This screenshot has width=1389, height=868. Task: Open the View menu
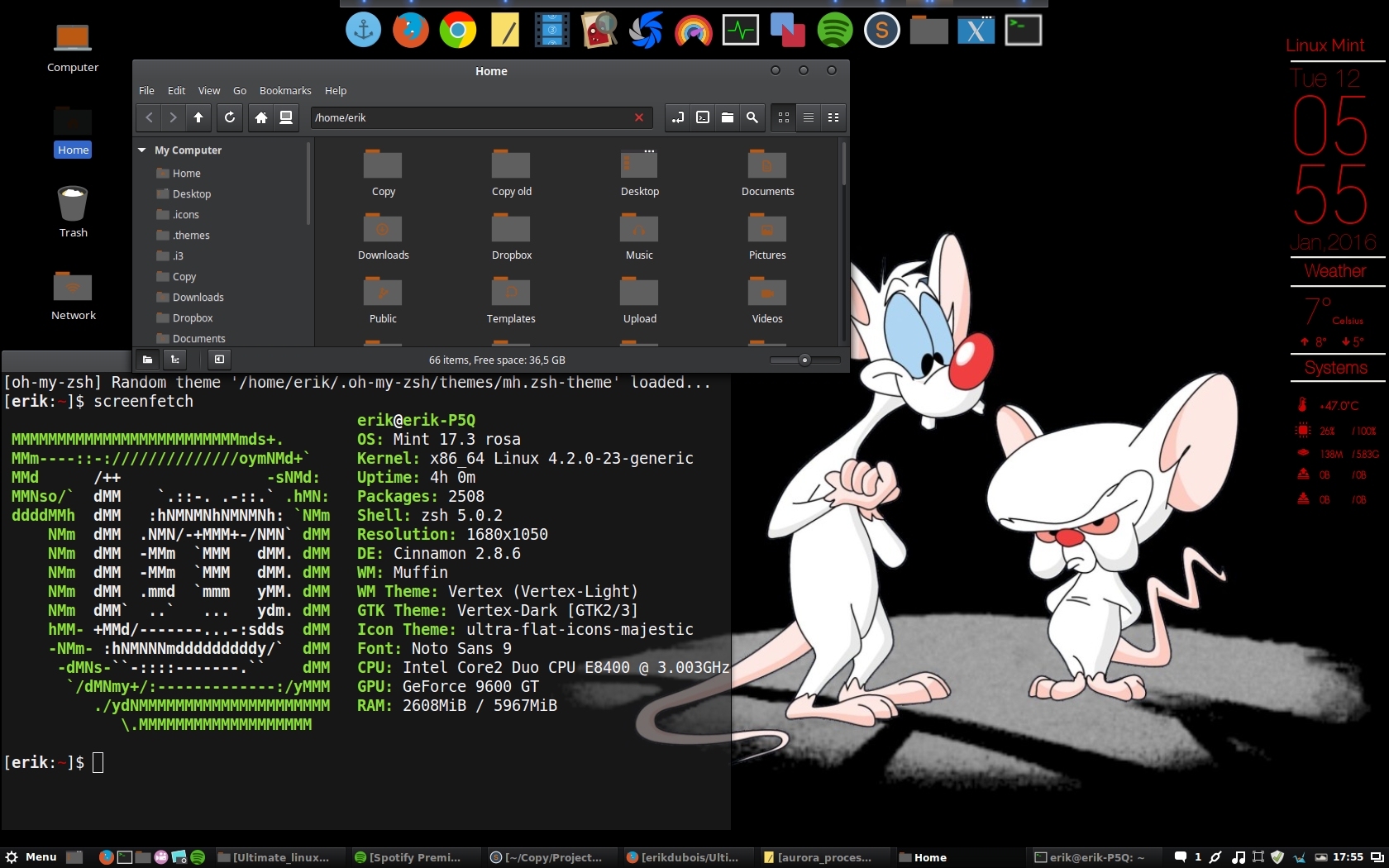(209, 91)
